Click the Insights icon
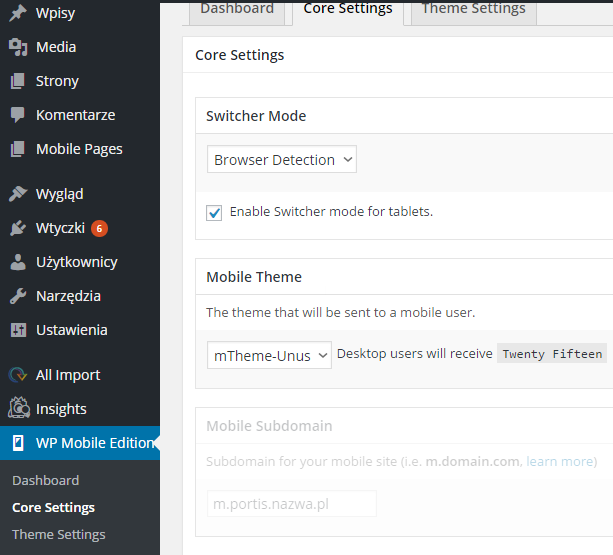Image resolution: width=613 pixels, height=555 pixels. coord(18,408)
